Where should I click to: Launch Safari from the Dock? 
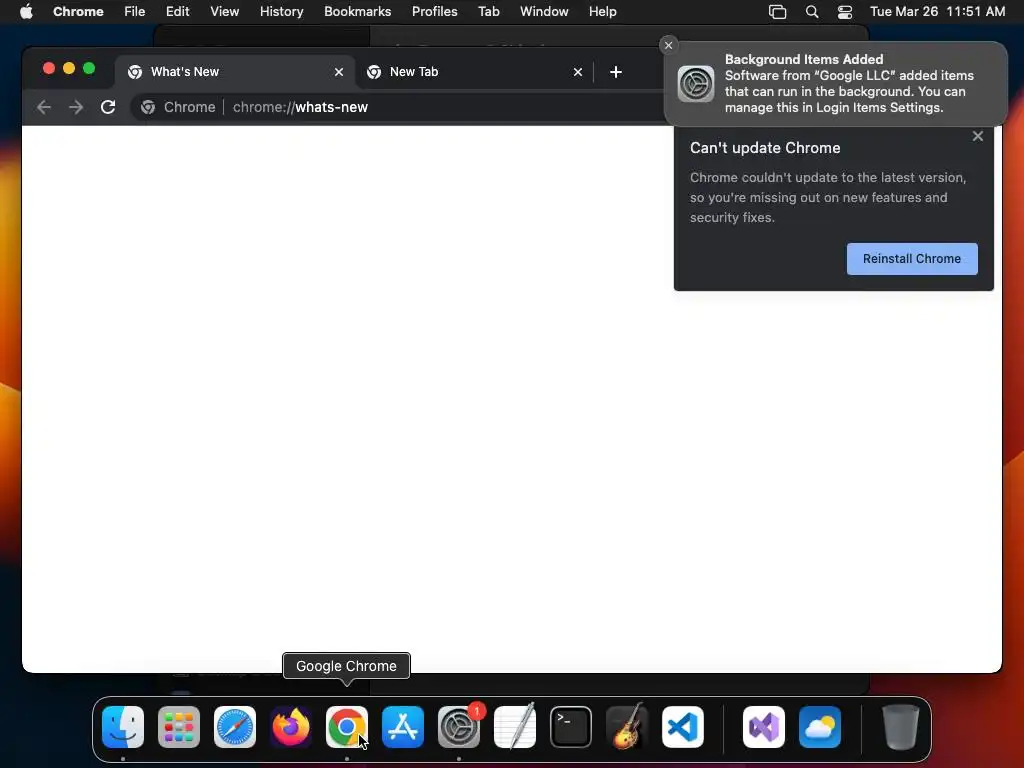pyautogui.click(x=235, y=727)
